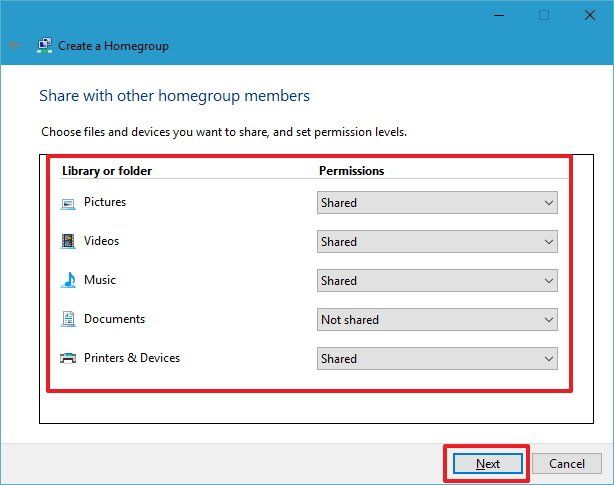Screen dimensions: 614x485
Task: Click the Documents page icon
Action: coord(68,319)
